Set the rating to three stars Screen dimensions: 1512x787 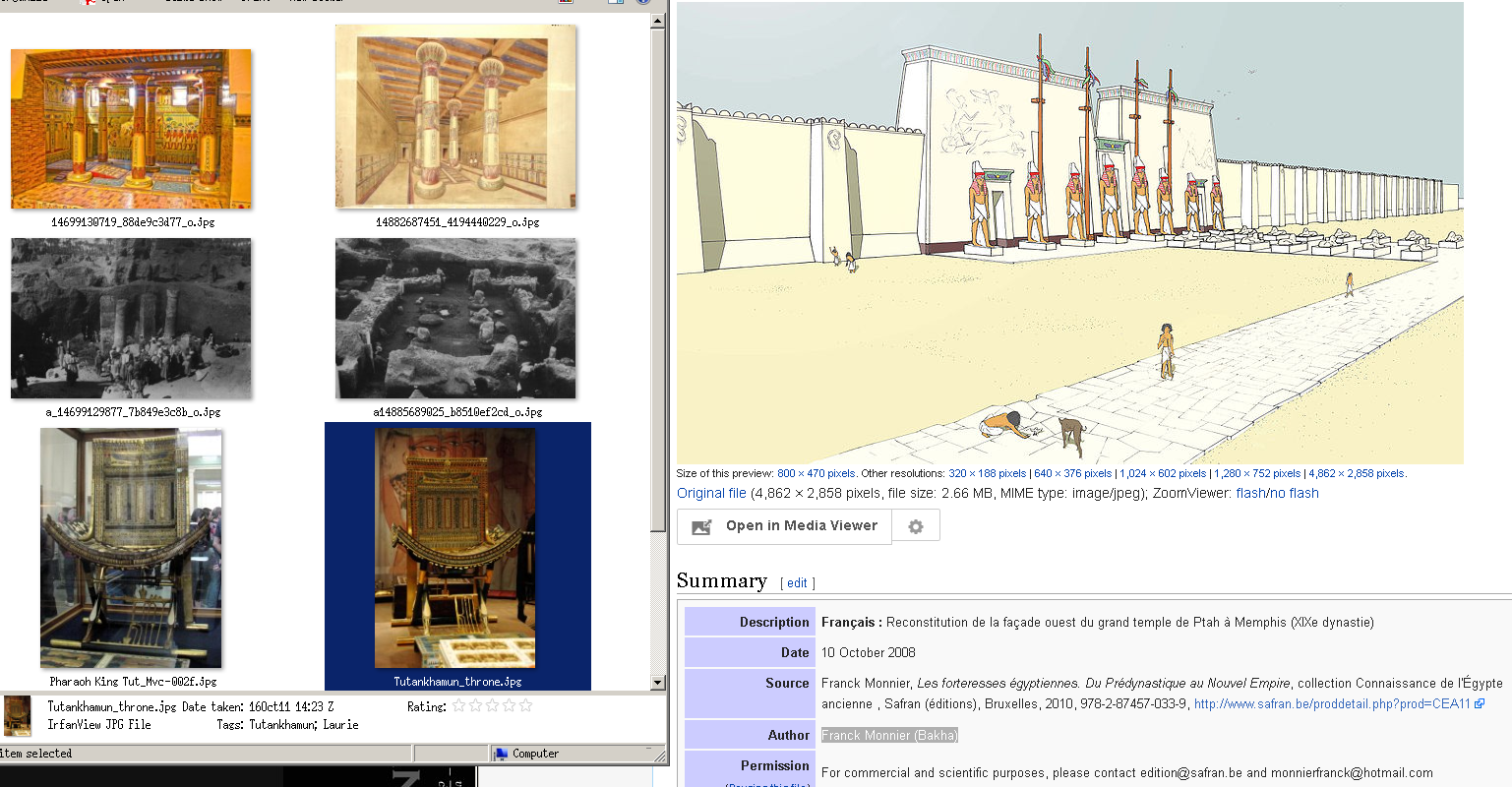point(492,706)
